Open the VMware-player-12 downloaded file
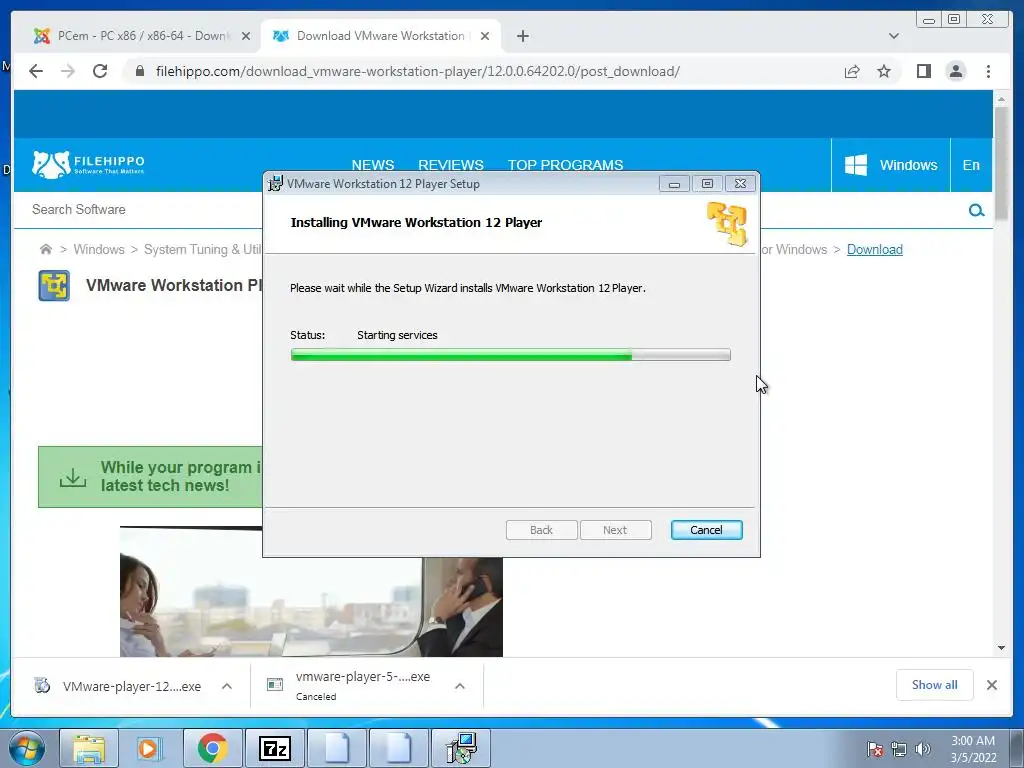The width and height of the screenshot is (1024, 768). (118, 686)
